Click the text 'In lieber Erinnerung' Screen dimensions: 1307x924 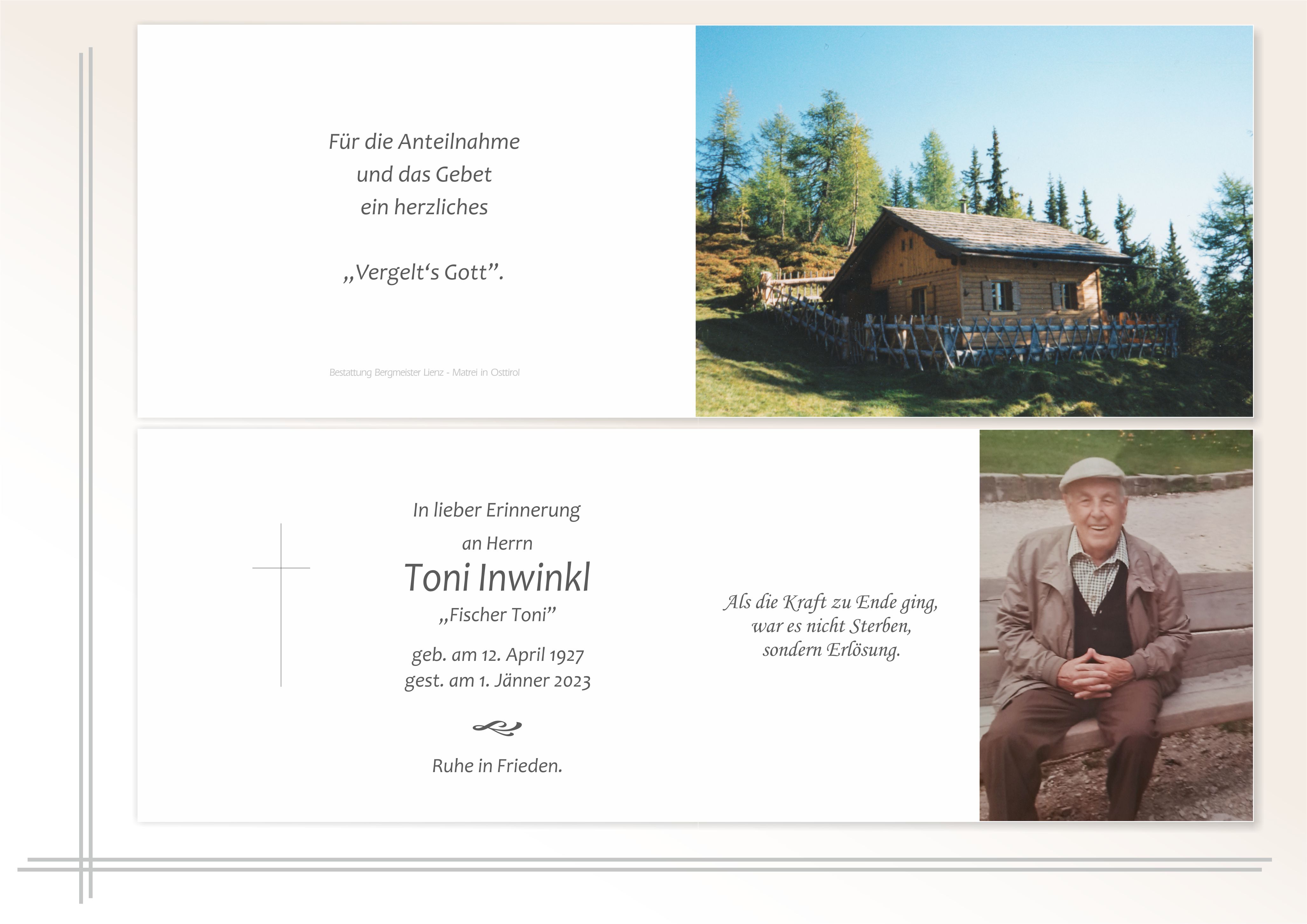click(497, 510)
